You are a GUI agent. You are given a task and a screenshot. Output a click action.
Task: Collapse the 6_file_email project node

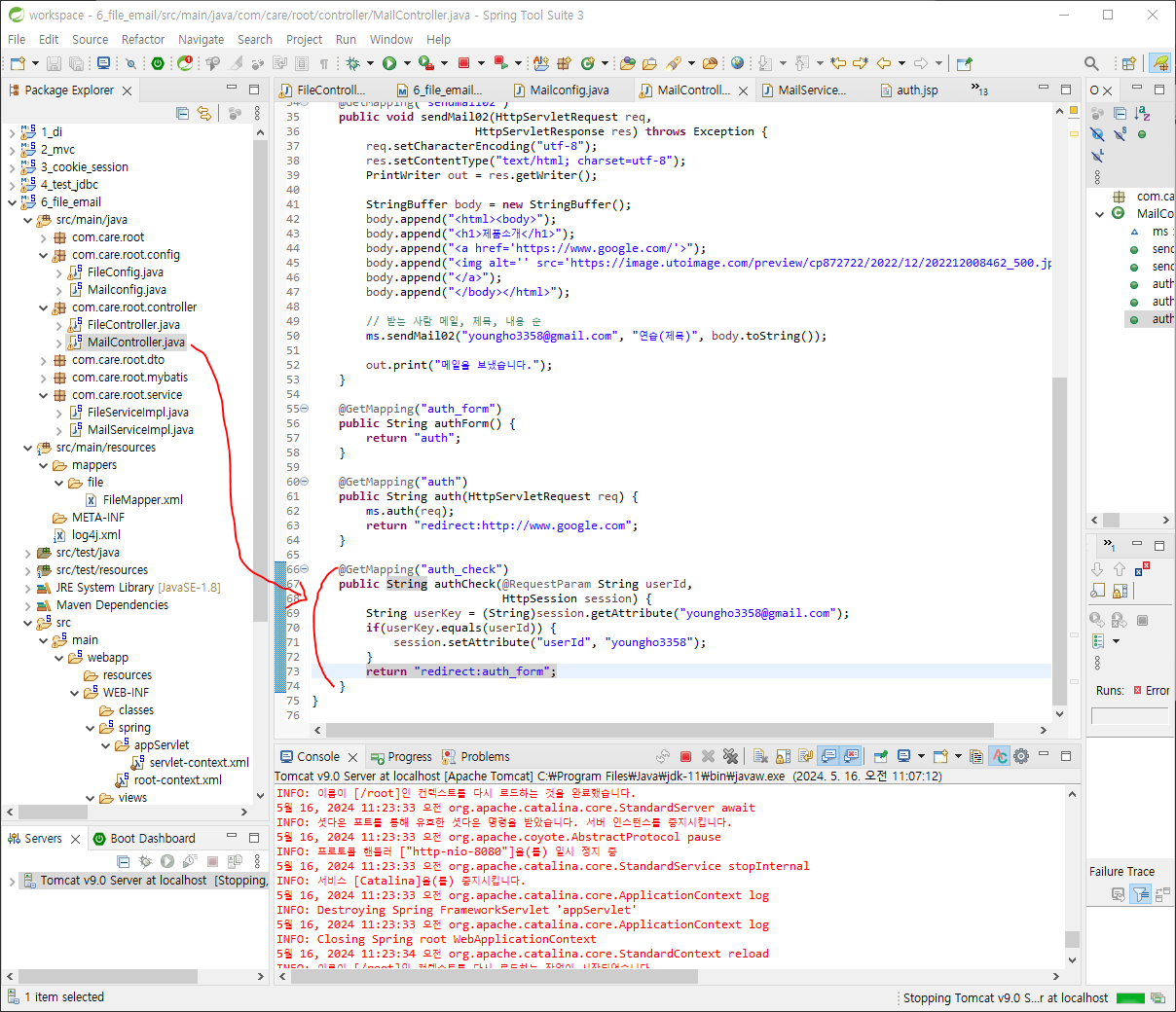13,202
